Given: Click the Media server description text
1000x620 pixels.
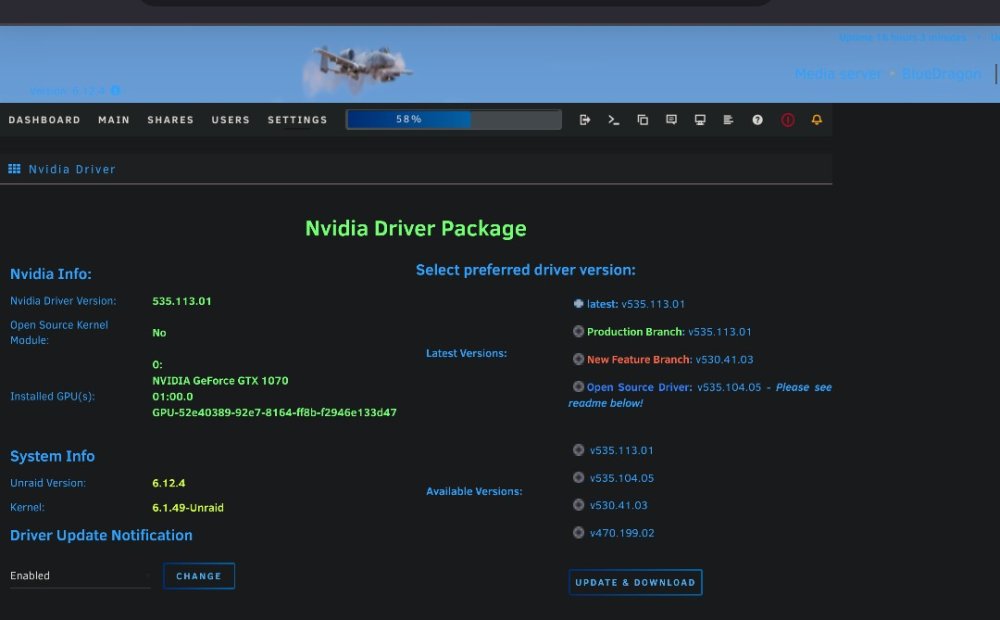Looking at the screenshot, I should click(839, 74).
